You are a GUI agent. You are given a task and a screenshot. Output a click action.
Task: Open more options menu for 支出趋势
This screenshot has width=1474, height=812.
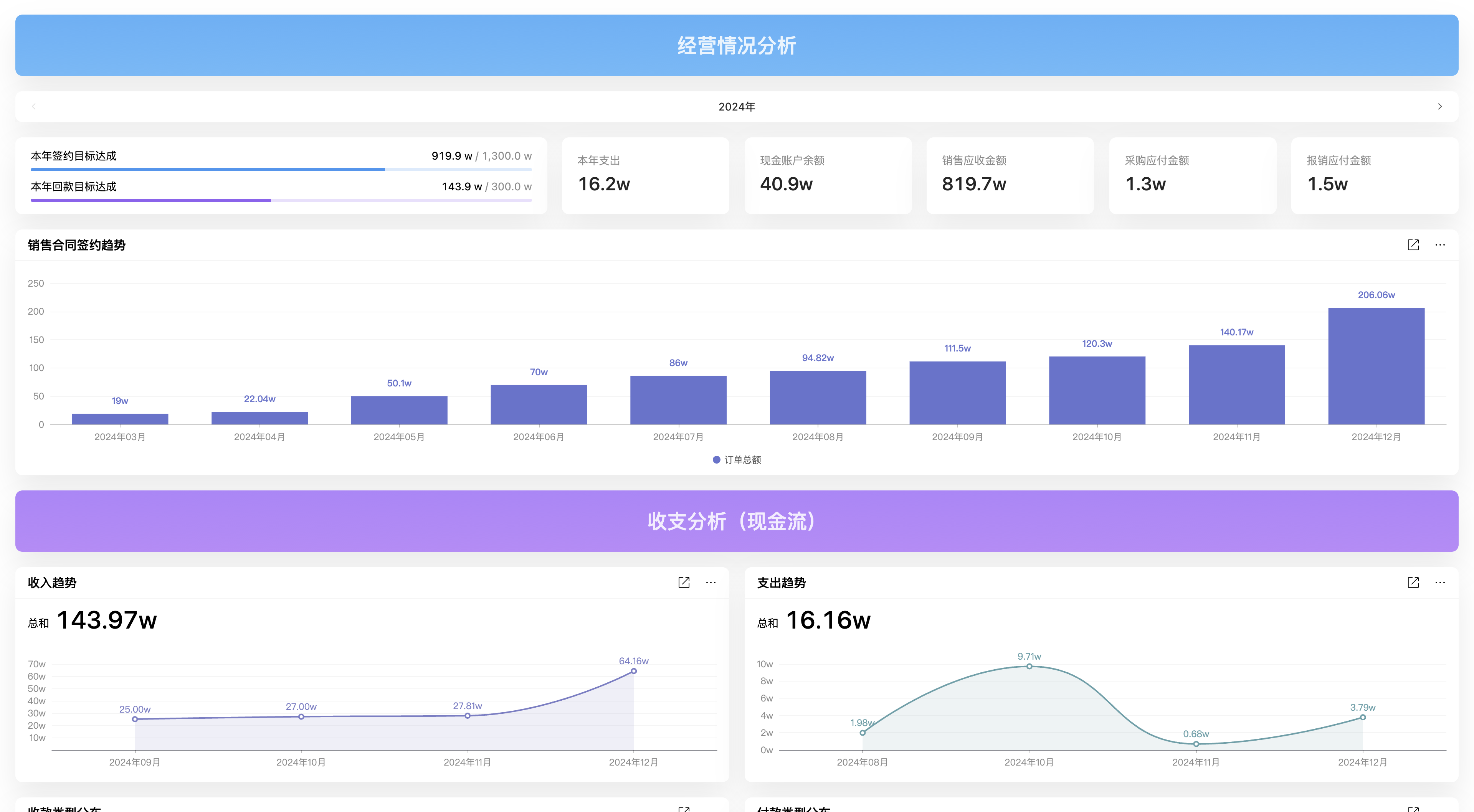coord(1440,583)
